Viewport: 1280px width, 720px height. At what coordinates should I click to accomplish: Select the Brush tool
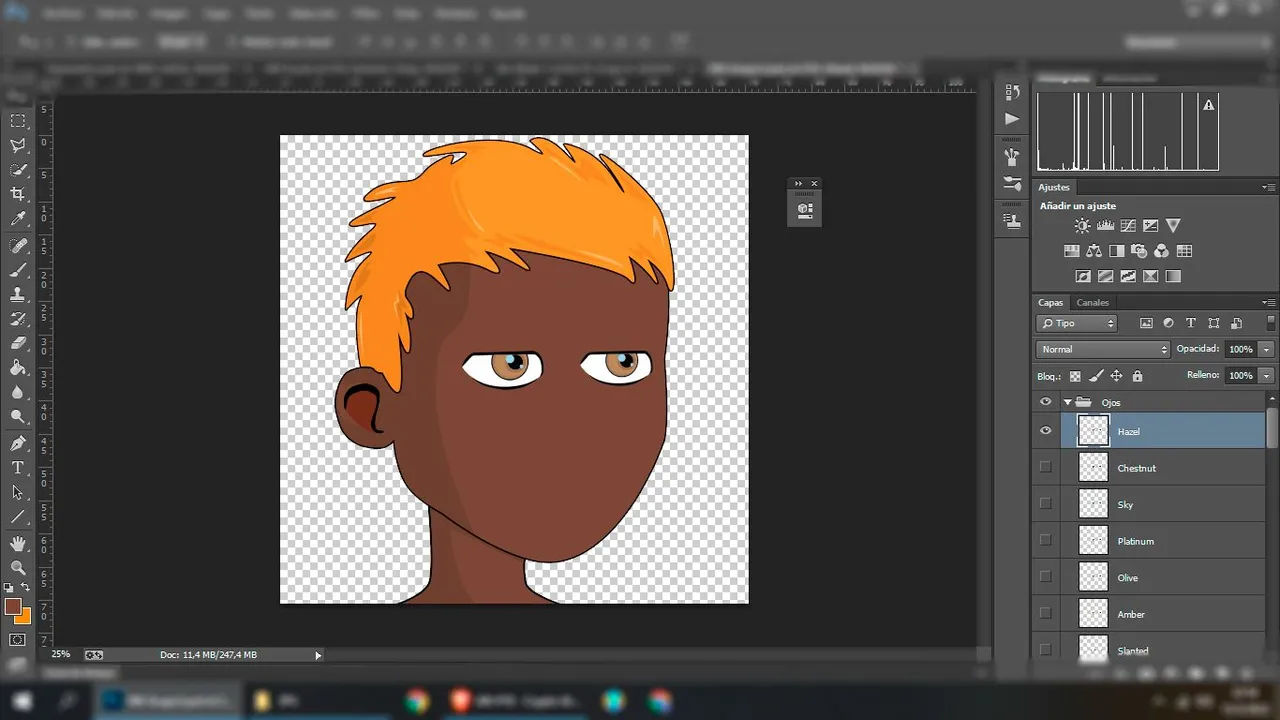tap(18, 270)
